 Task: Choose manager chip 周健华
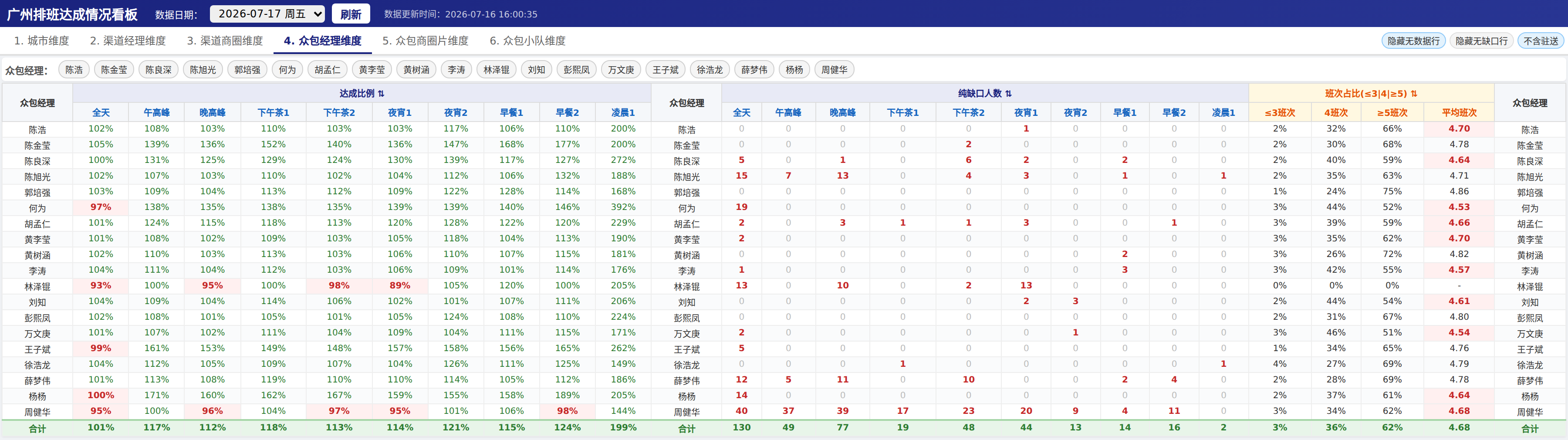[x=835, y=70]
